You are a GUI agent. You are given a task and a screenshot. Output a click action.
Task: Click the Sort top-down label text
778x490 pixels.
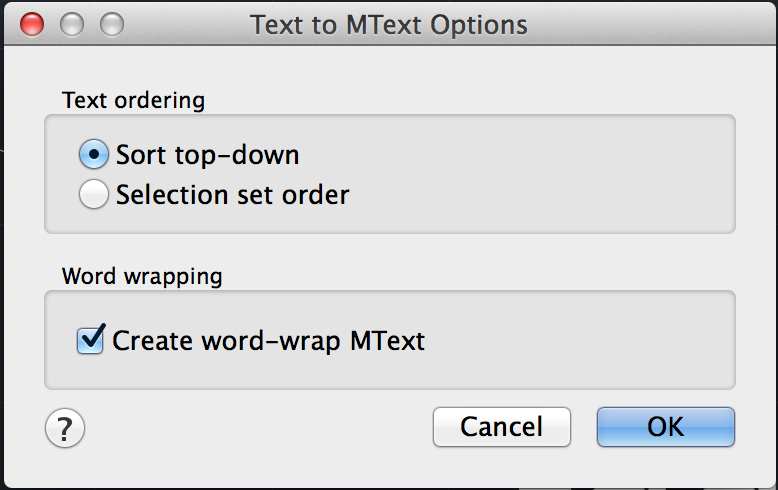coord(207,155)
